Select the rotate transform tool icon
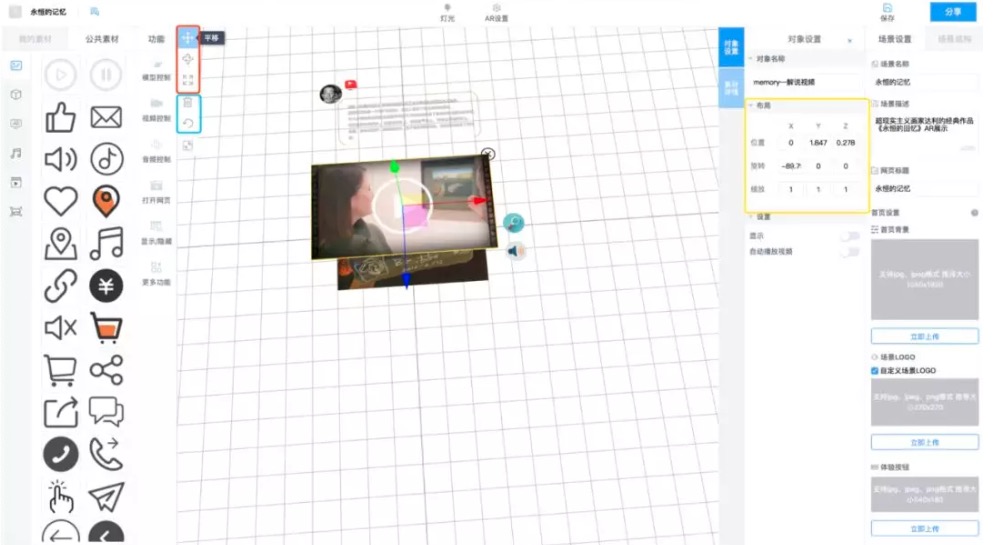 point(188,60)
